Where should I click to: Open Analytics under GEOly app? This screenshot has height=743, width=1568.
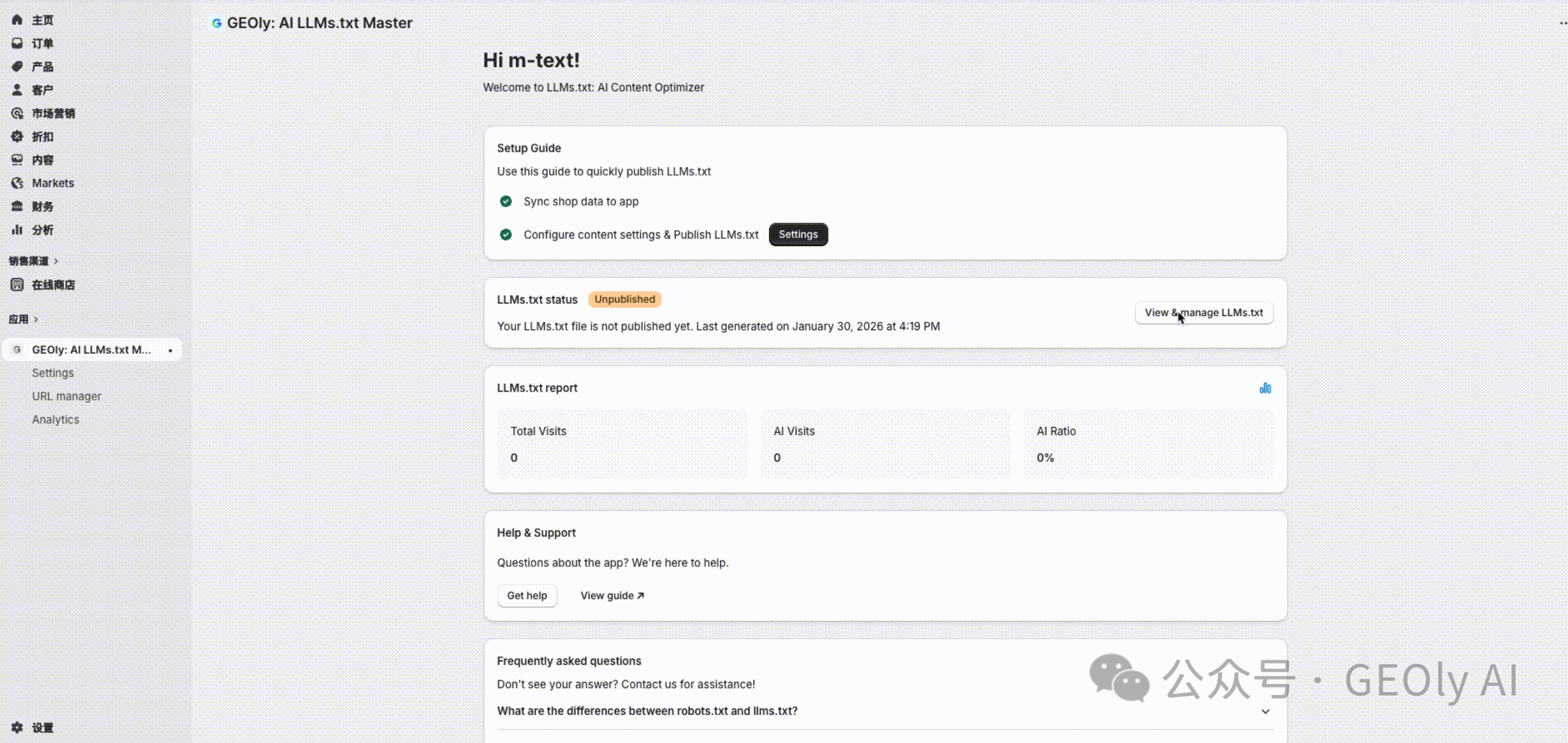pyautogui.click(x=56, y=419)
